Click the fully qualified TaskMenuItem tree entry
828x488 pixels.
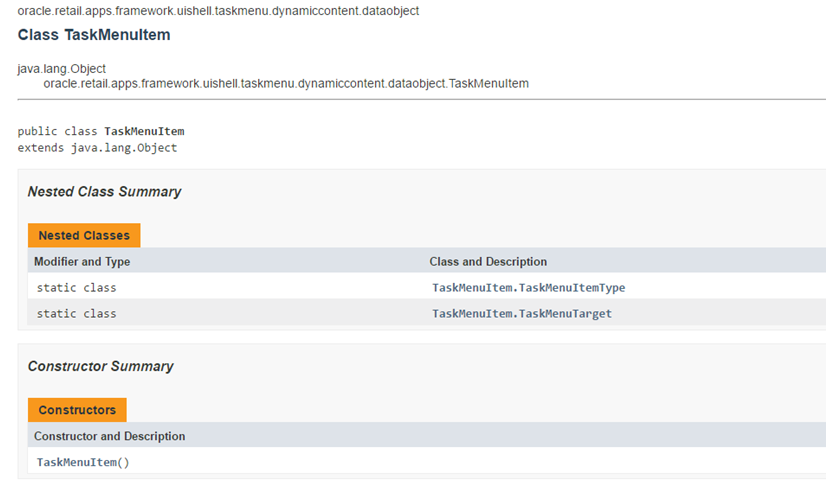pyautogui.click(x=286, y=83)
